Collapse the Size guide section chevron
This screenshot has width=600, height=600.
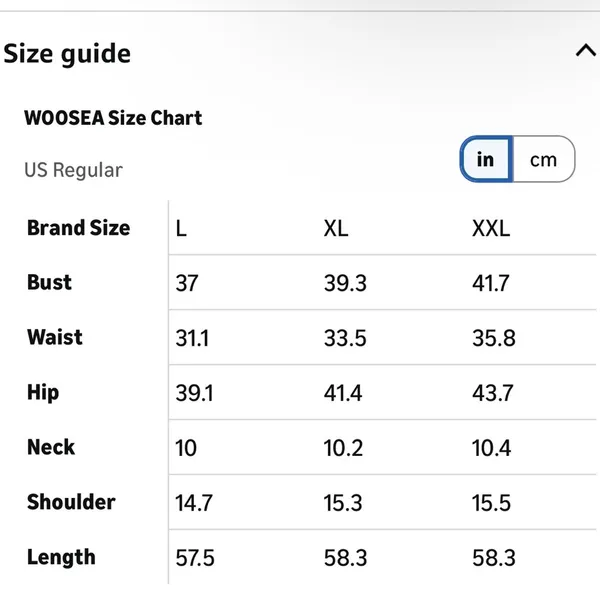point(586,51)
